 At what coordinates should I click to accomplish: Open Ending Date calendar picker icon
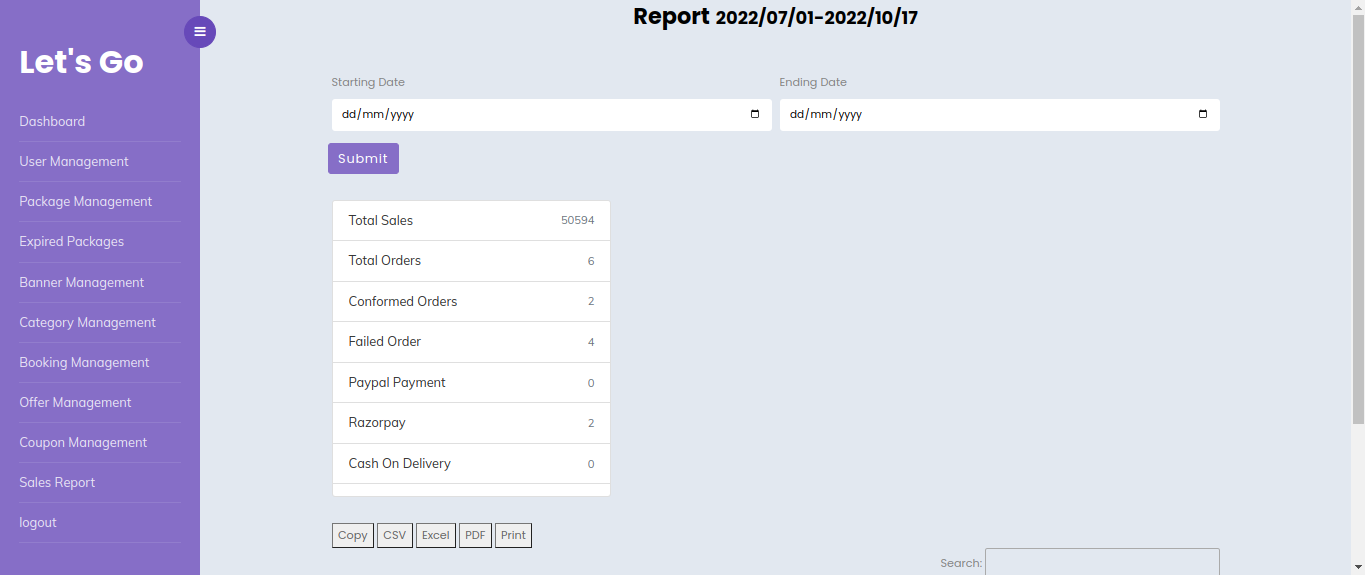pos(1203,114)
